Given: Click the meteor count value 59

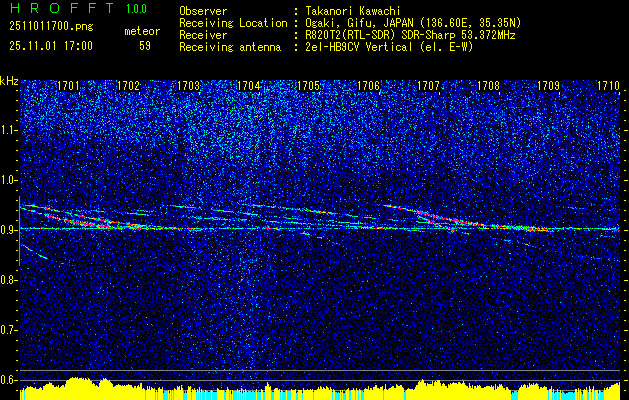Looking at the screenshot, I should click(x=145, y=46).
